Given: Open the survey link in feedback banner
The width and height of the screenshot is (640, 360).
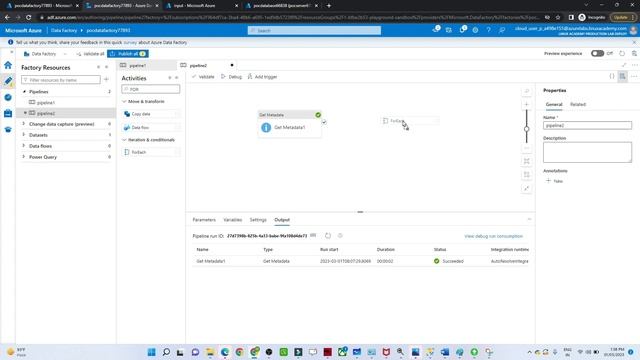Looking at the screenshot, I should (130, 42).
